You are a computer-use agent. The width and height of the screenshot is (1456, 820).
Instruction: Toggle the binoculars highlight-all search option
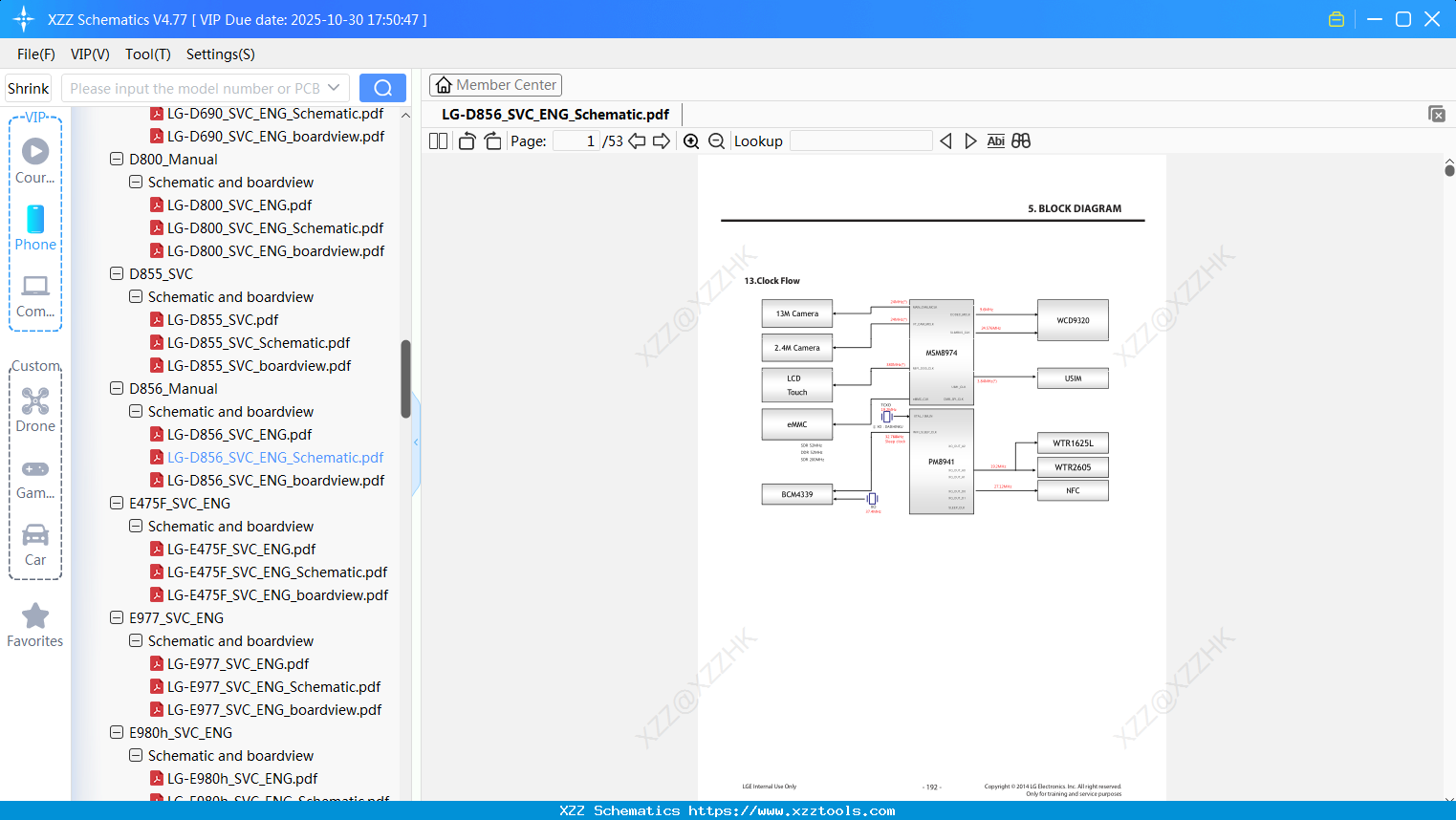click(1020, 140)
